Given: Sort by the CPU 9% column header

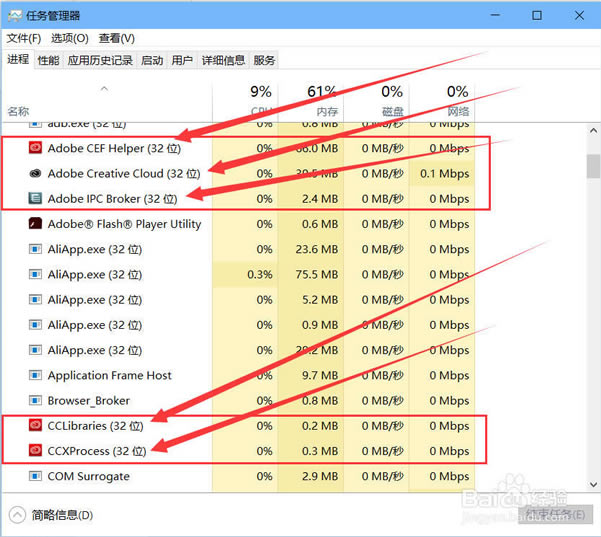Looking at the screenshot, I should (x=245, y=100).
